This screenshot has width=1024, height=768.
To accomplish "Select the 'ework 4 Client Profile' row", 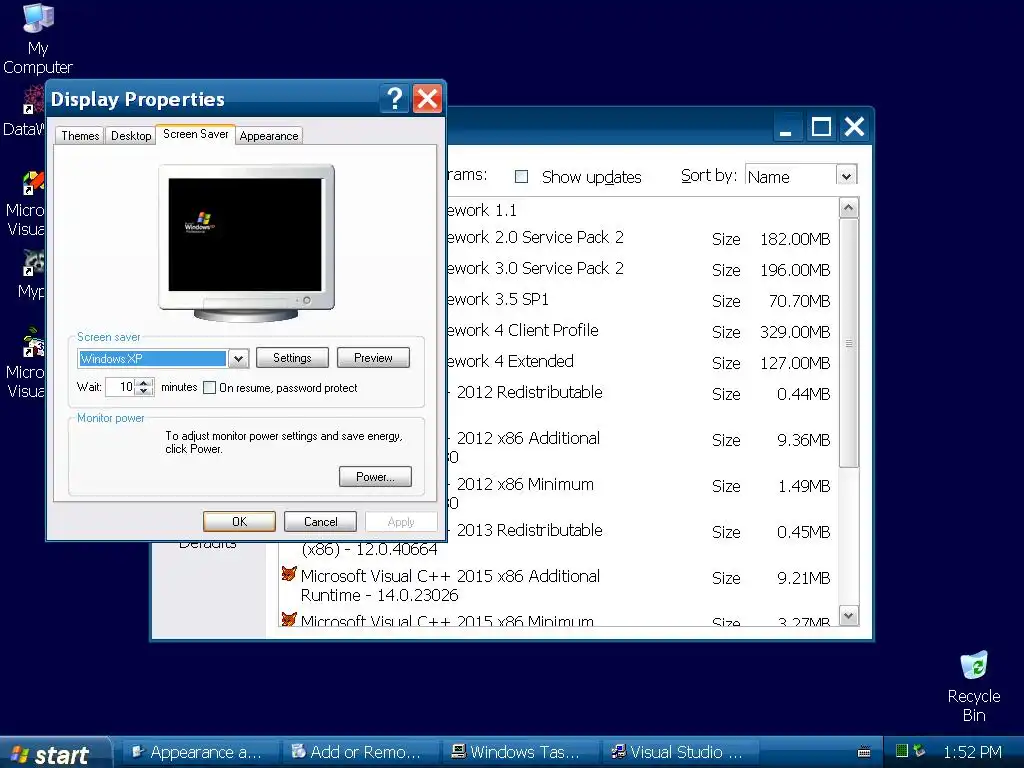I will pyautogui.click(x=641, y=331).
